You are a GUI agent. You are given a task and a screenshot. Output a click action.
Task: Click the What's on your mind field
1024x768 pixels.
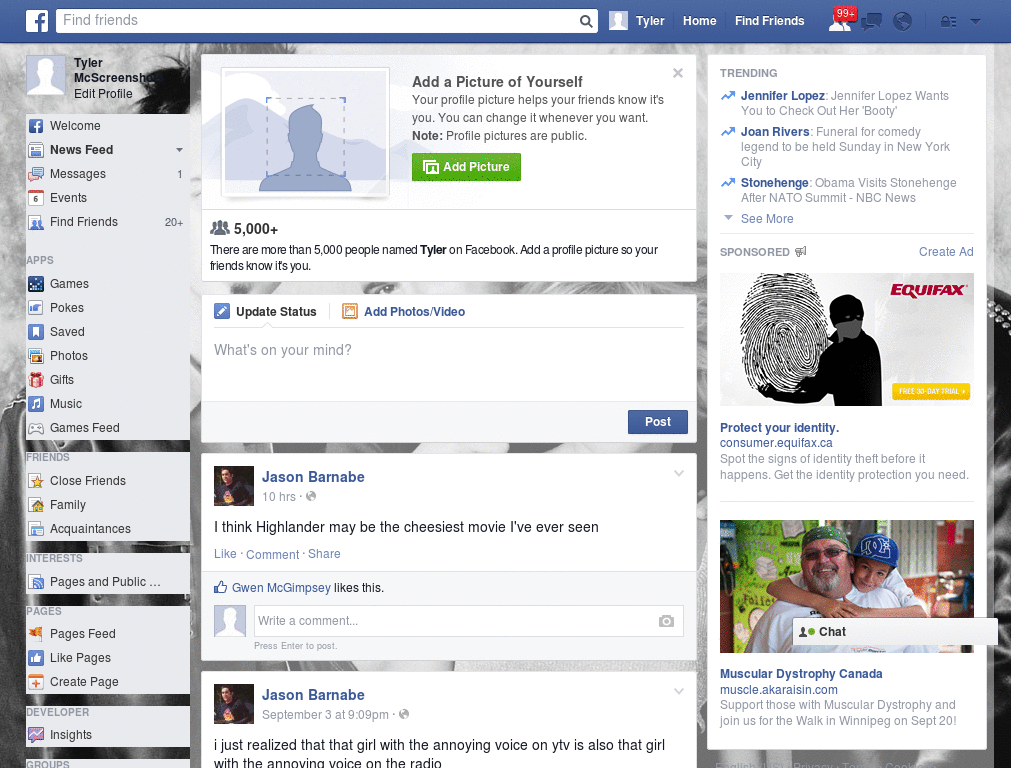click(449, 364)
